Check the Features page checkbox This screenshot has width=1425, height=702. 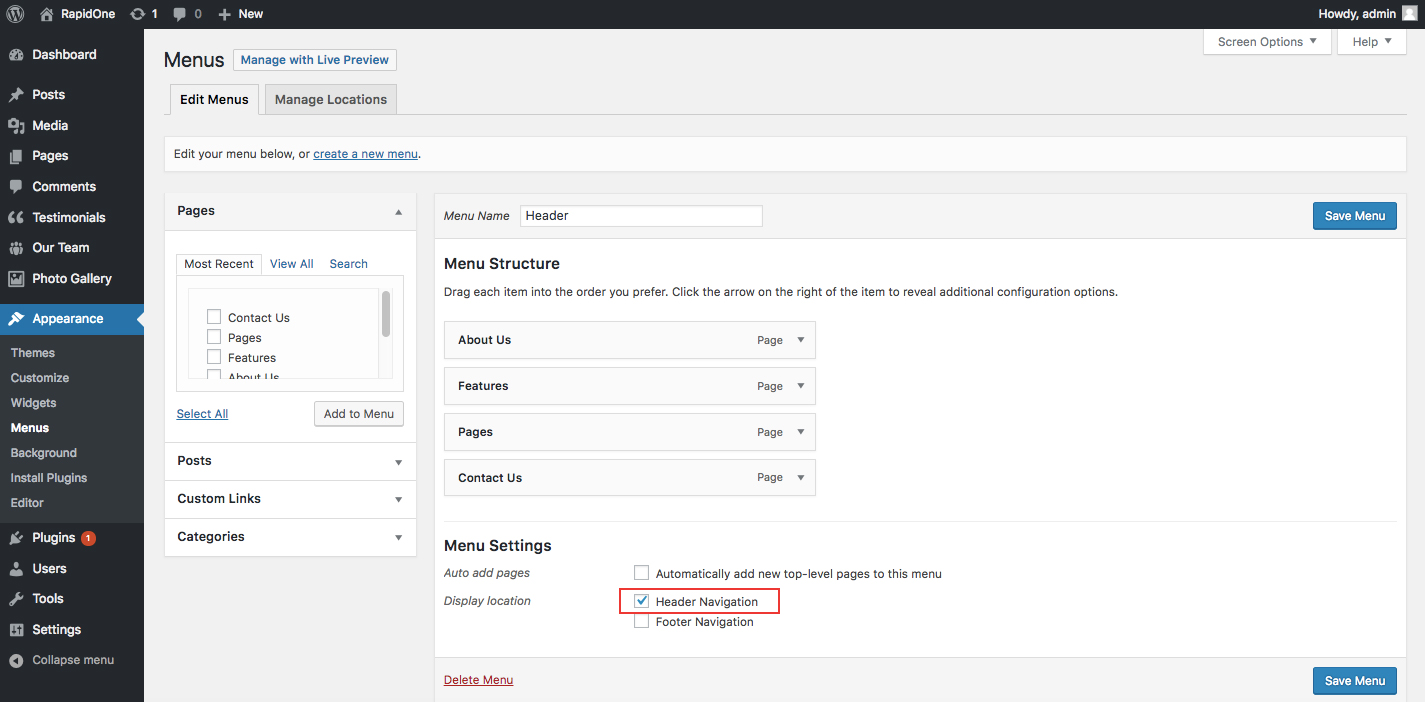click(x=214, y=357)
